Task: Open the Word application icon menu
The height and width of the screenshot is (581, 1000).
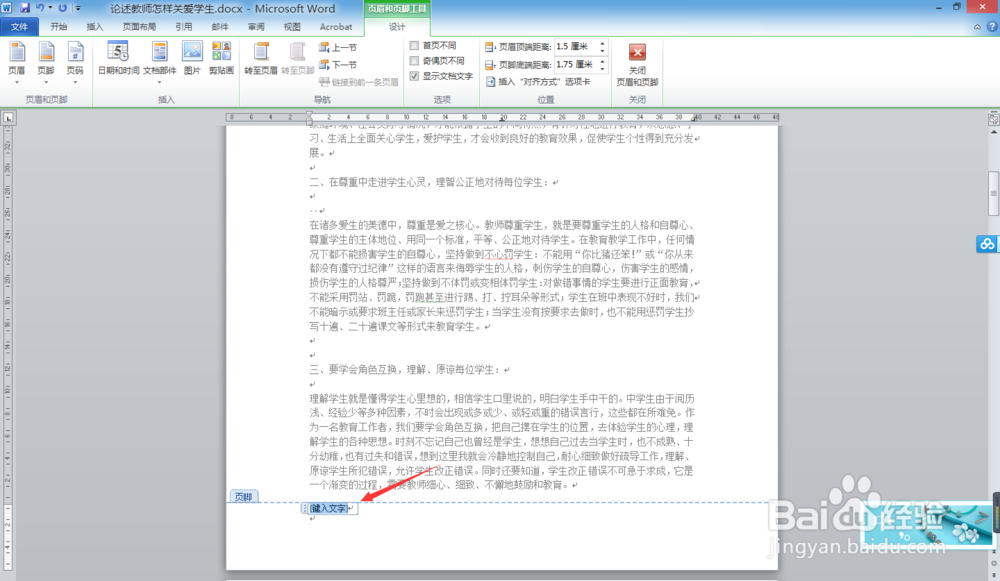Action: point(6,8)
